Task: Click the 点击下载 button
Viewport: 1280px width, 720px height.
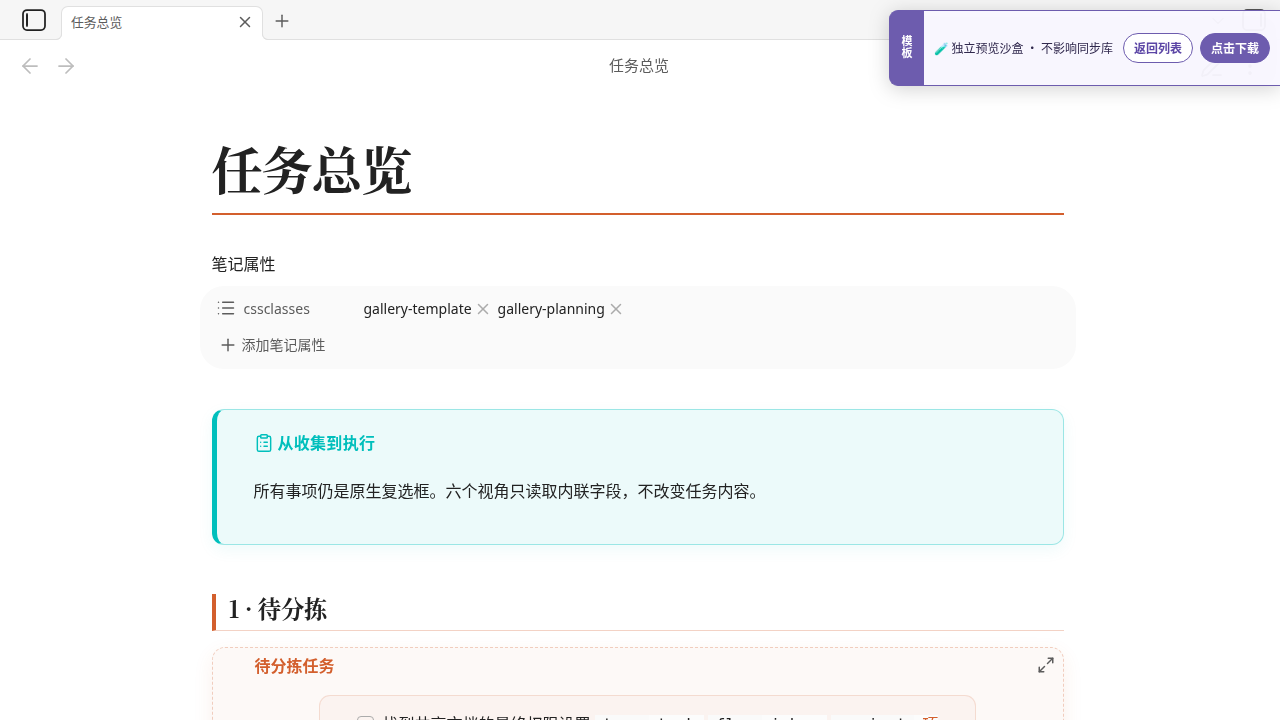Action: [x=1235, y=48]
